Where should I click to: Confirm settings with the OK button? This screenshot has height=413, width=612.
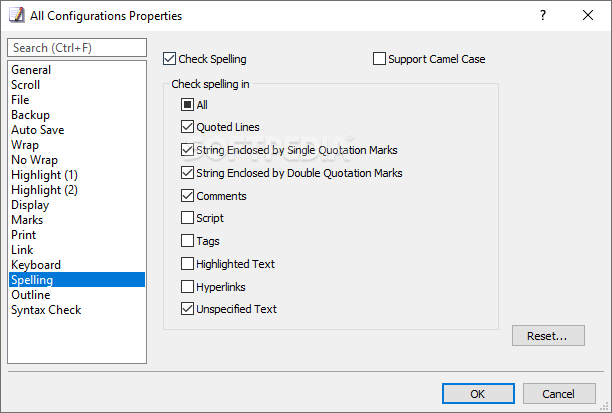point(478,393)
